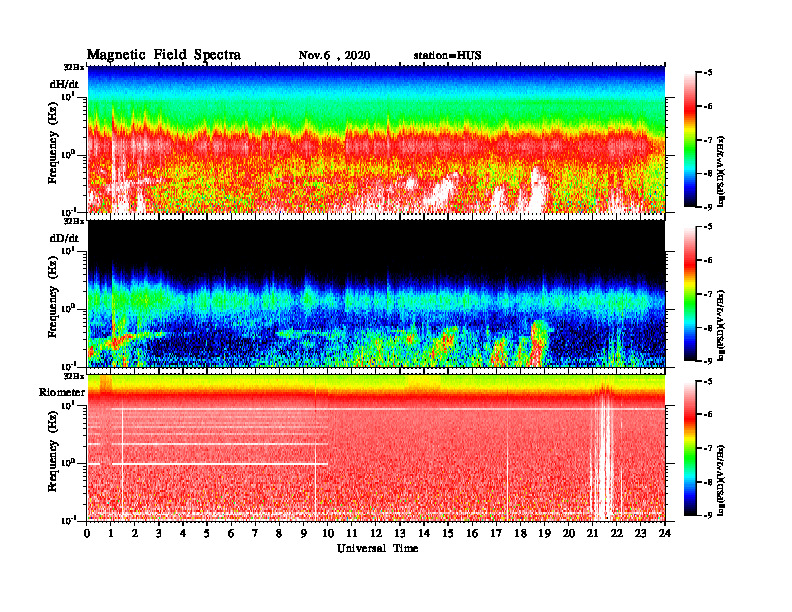The width and height of the screenshot is (792, 612).
Task: Click hour "13" on the Universal Time axis
Action: pyautogui.click(x=400, y=534)
